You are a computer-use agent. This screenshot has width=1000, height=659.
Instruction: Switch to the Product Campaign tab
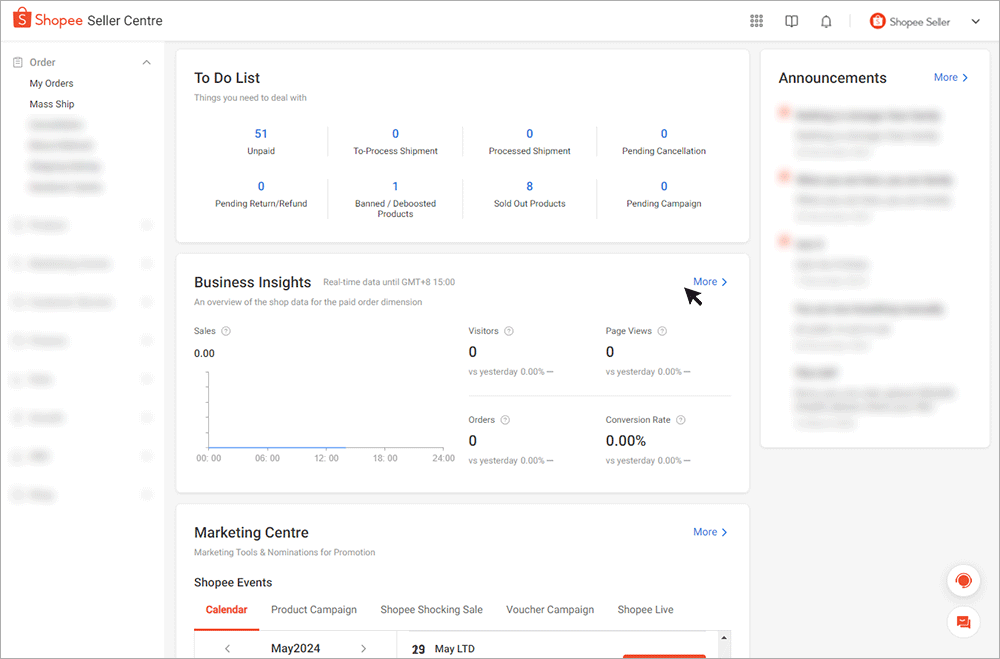(x=314, y=610)
